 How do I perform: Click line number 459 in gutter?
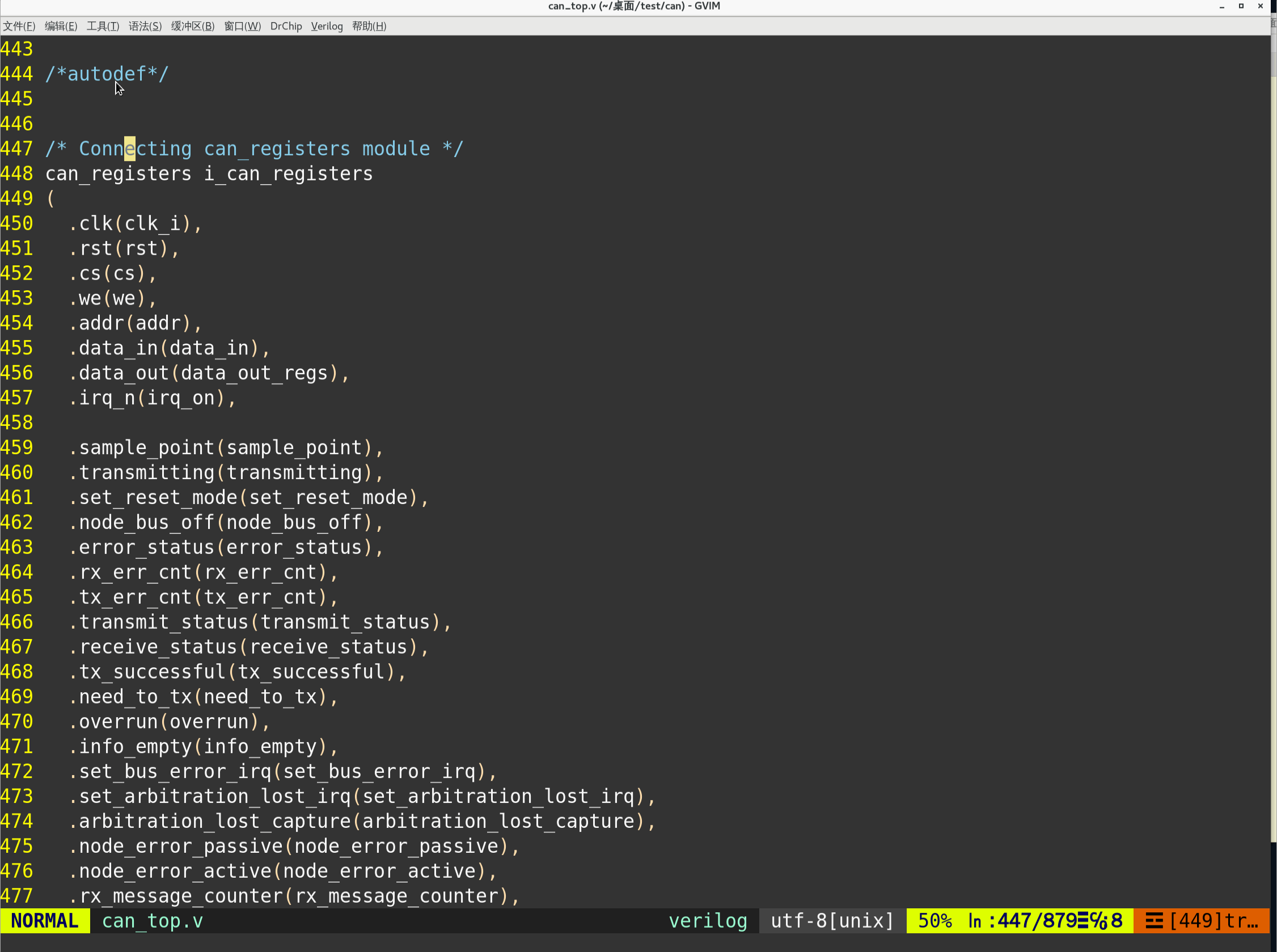[x=16, y=448]
